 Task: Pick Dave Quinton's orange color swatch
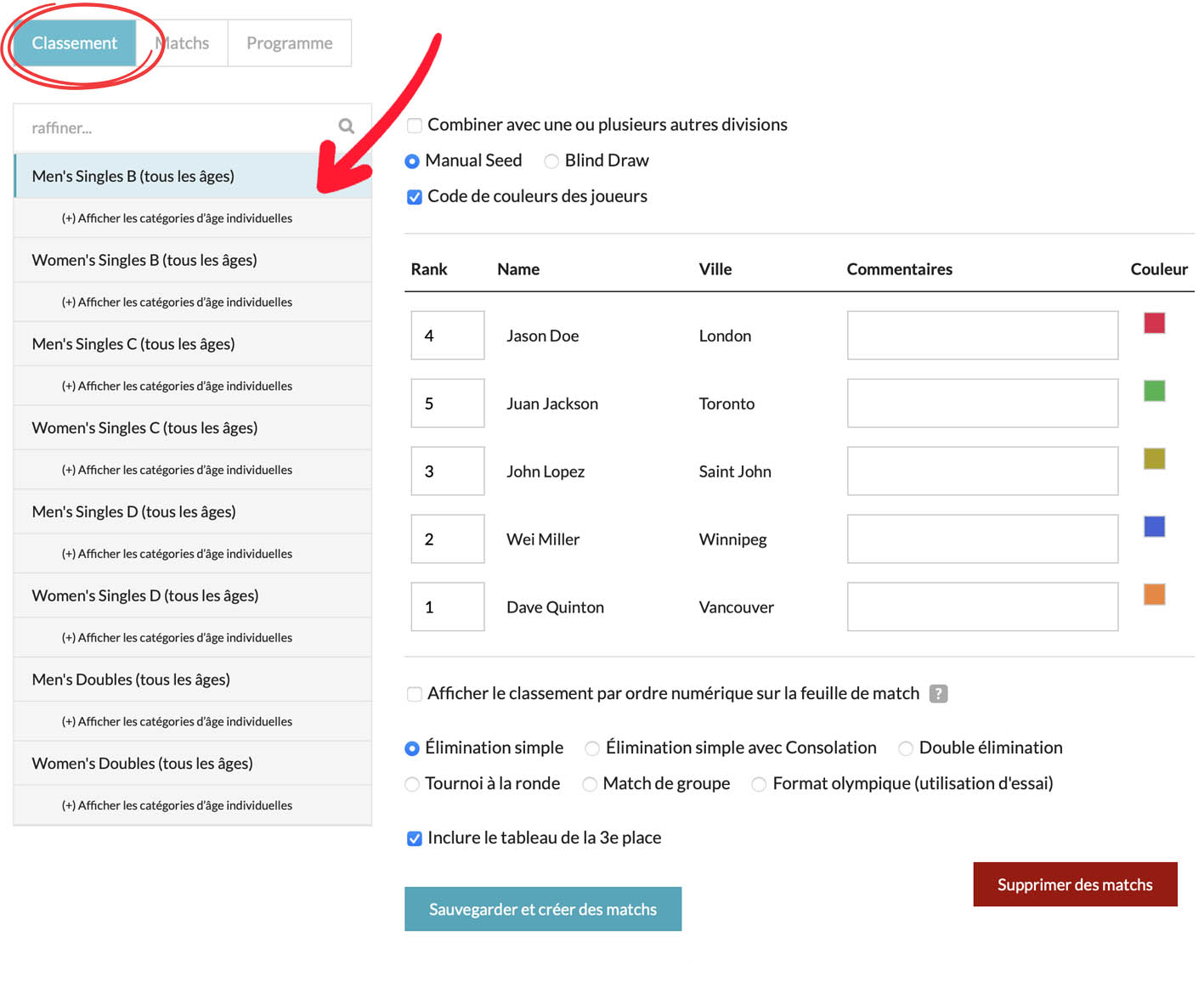point(1154,595)
